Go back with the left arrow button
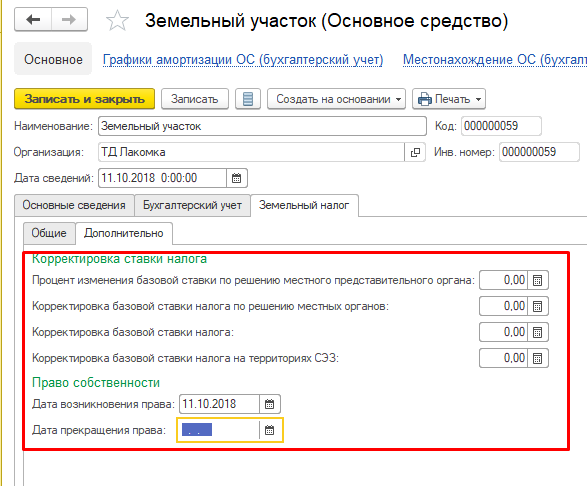587x486 pixels. (x=33, y=19)
